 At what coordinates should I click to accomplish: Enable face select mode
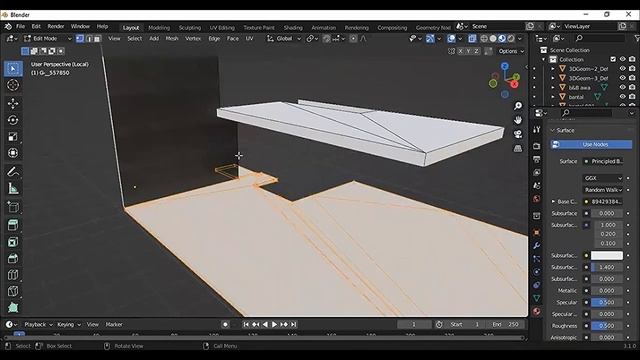tap(97, 39)
